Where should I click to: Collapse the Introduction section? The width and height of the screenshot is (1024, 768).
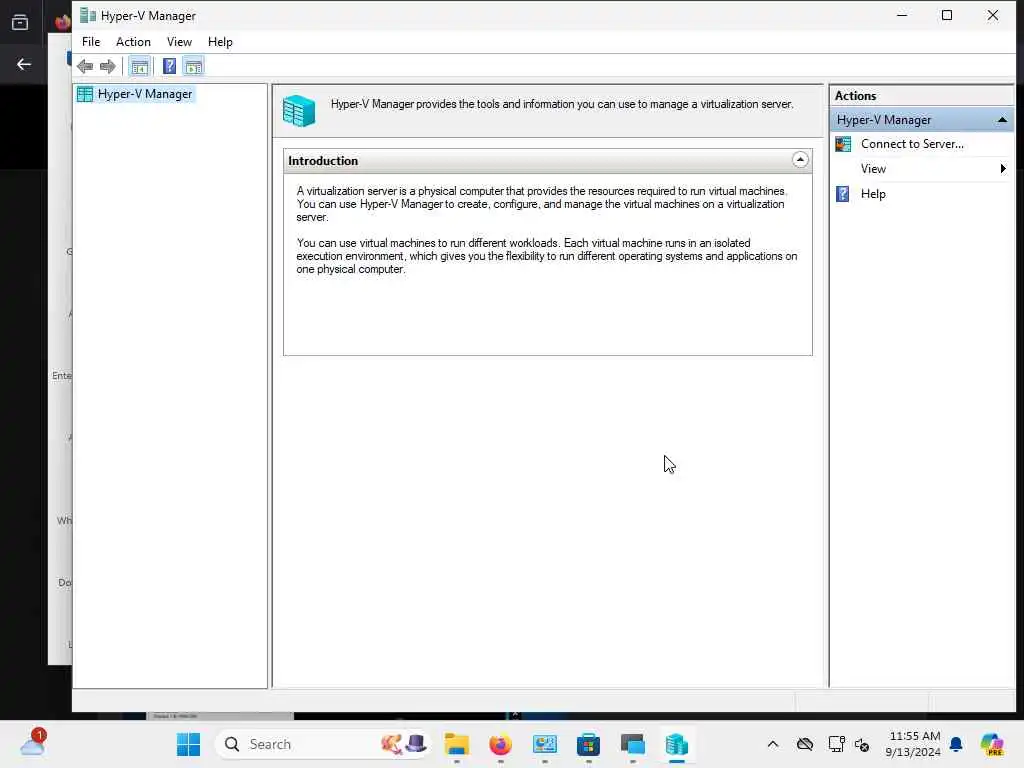pos(799,160)
